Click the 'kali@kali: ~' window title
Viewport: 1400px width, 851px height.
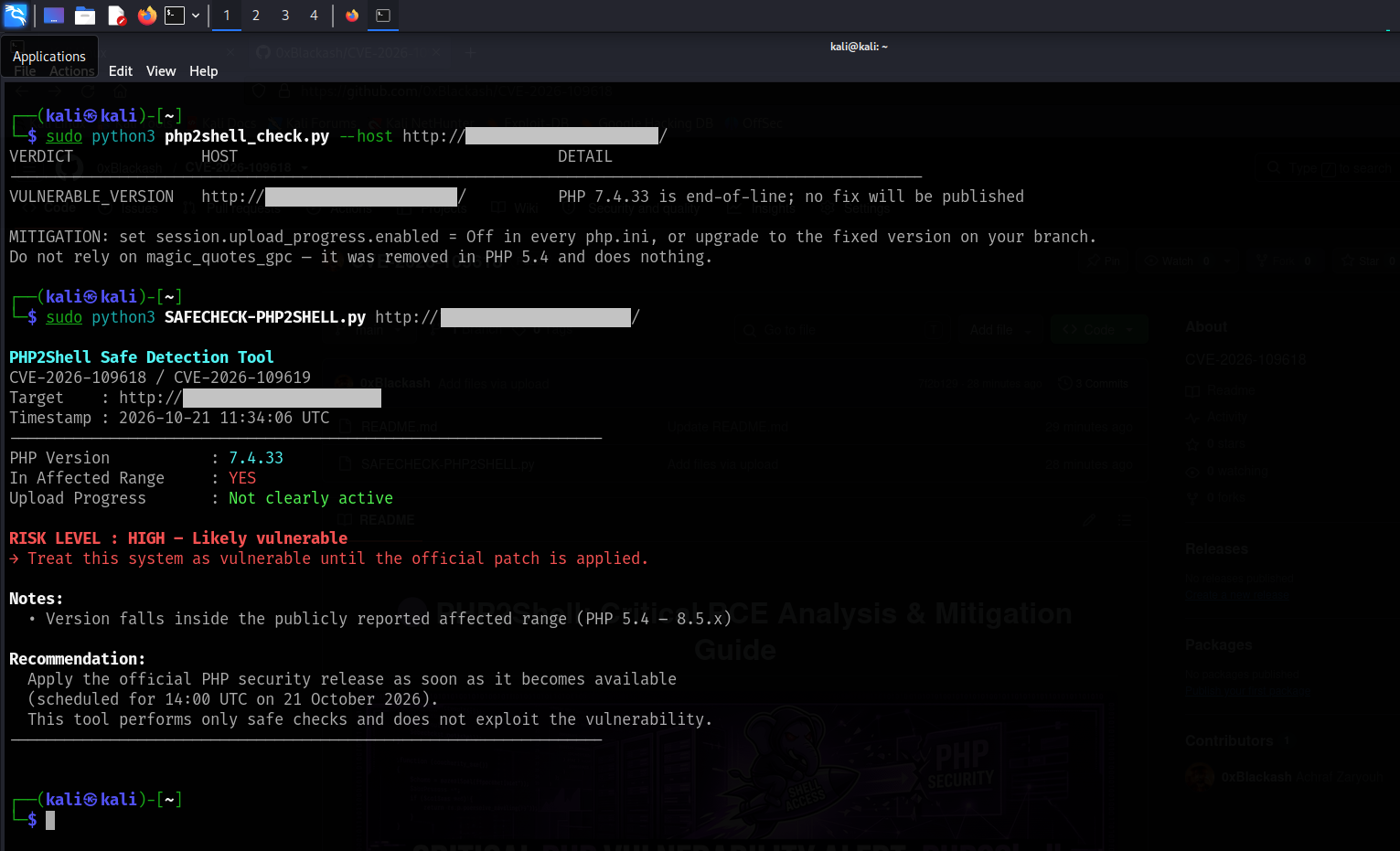coord(859,47)
